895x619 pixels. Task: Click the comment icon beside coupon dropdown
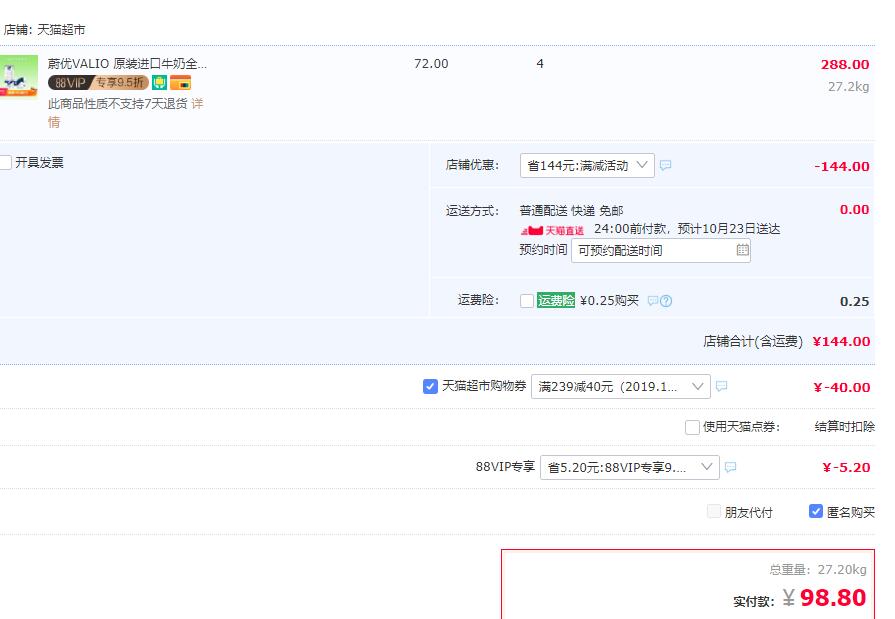[x=721, y=387]
